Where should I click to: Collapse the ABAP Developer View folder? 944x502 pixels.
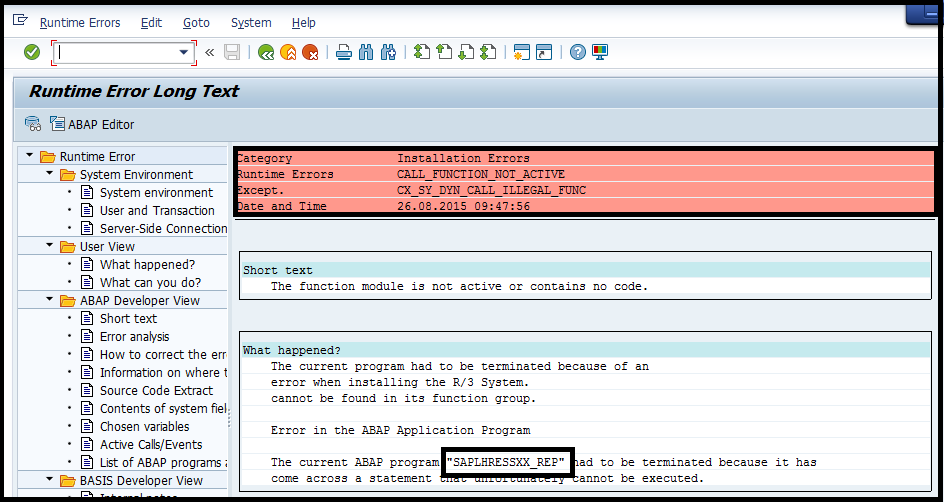click(49, 299)
